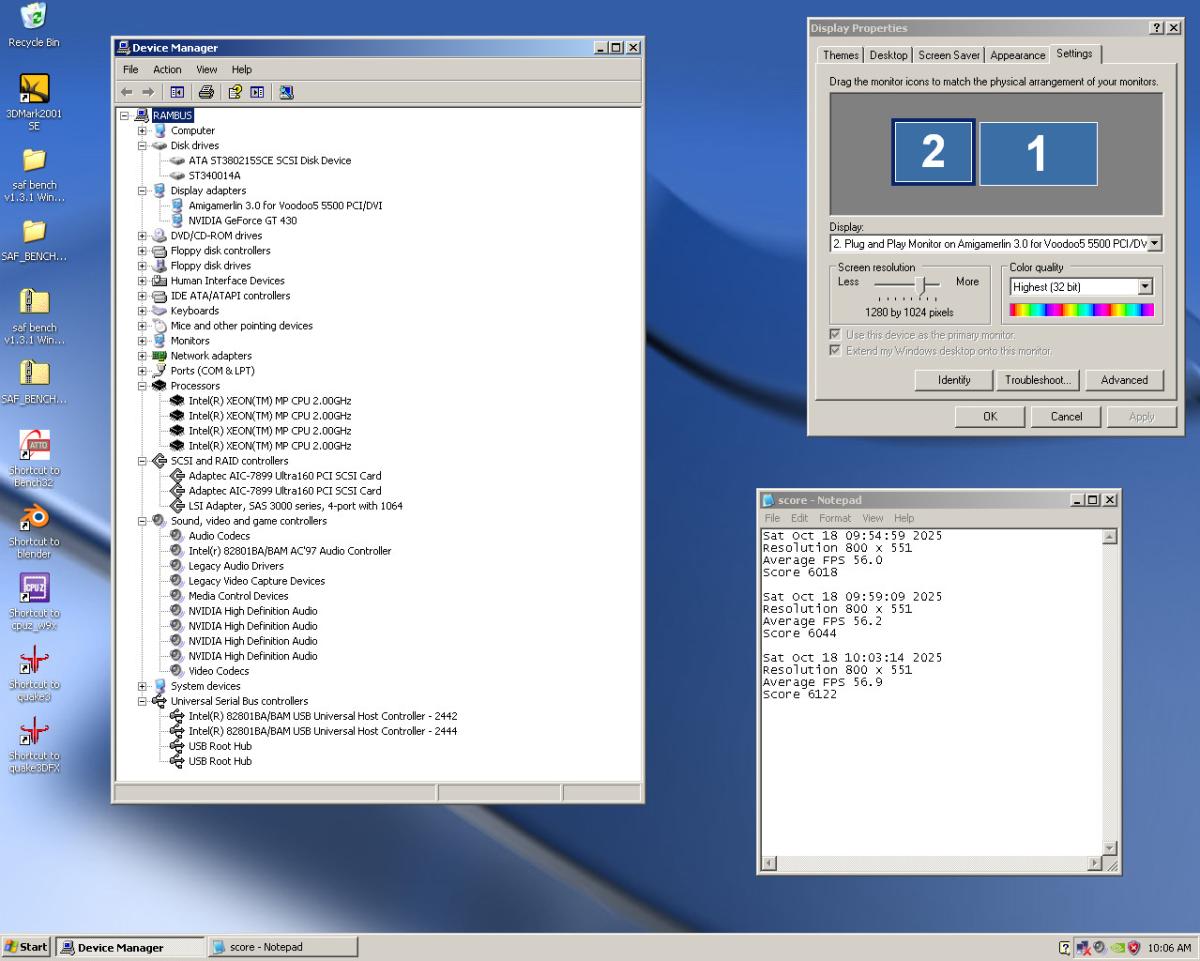Screen dimensions: 1200x961
Task: Select monitor 1 in the display arrangement
Action: [1037, 153]
